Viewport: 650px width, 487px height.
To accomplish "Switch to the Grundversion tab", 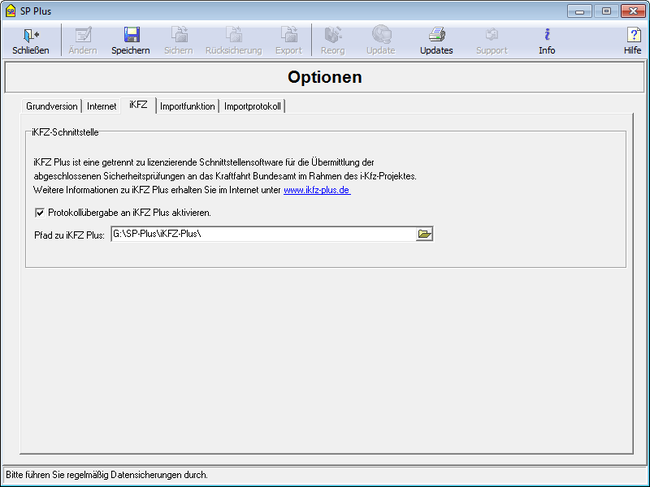I will tap(51, 106).
